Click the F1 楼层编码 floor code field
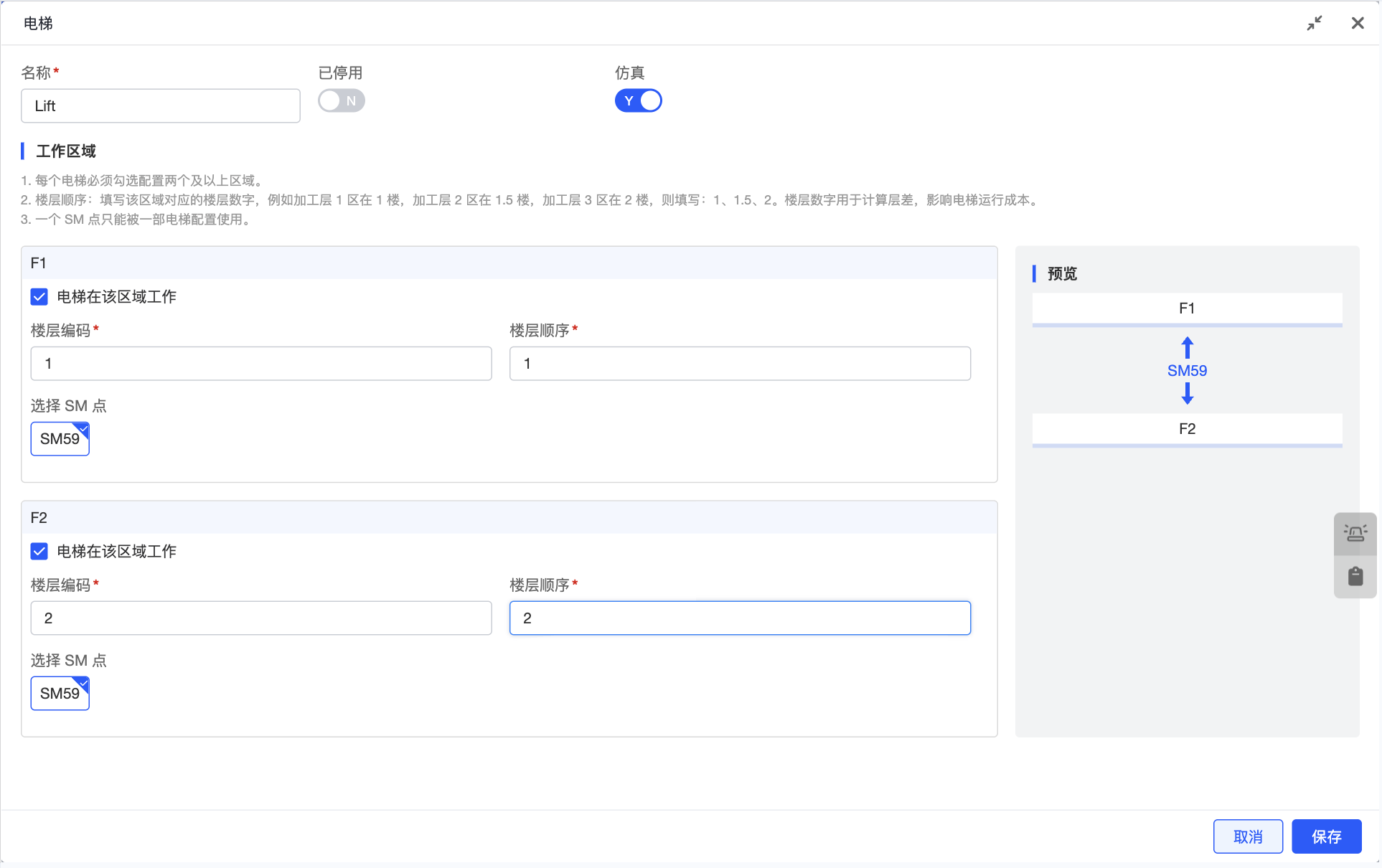Screen dimensions: 1382x868 coord(261,364)
